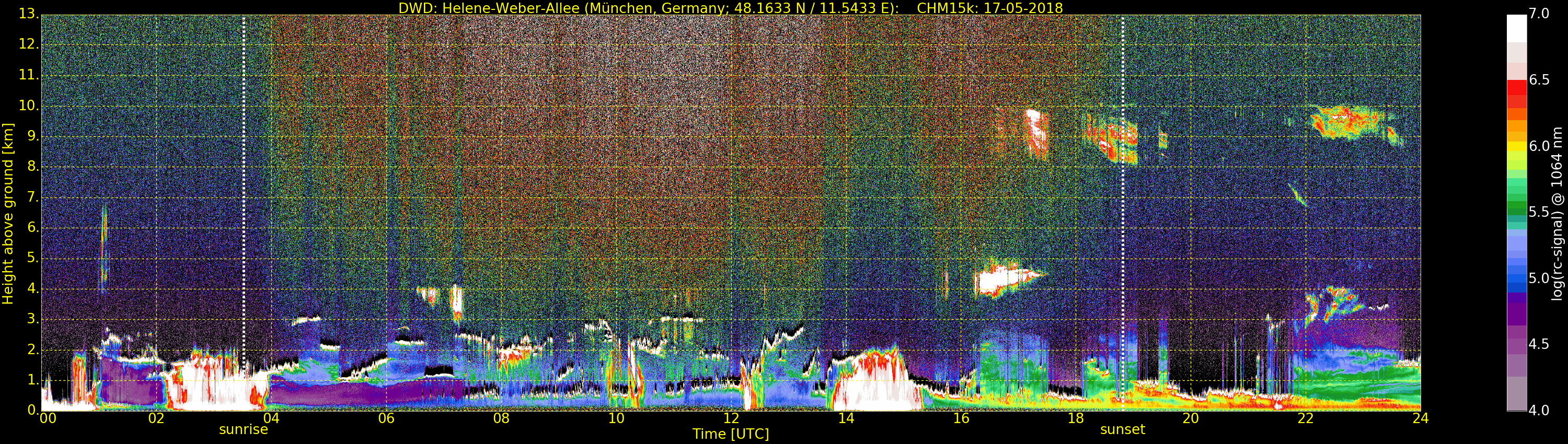Click the log(rc-signal) @ 1064 nm label
This screenshot has height=444, width=1568.
click(1556, 214)
